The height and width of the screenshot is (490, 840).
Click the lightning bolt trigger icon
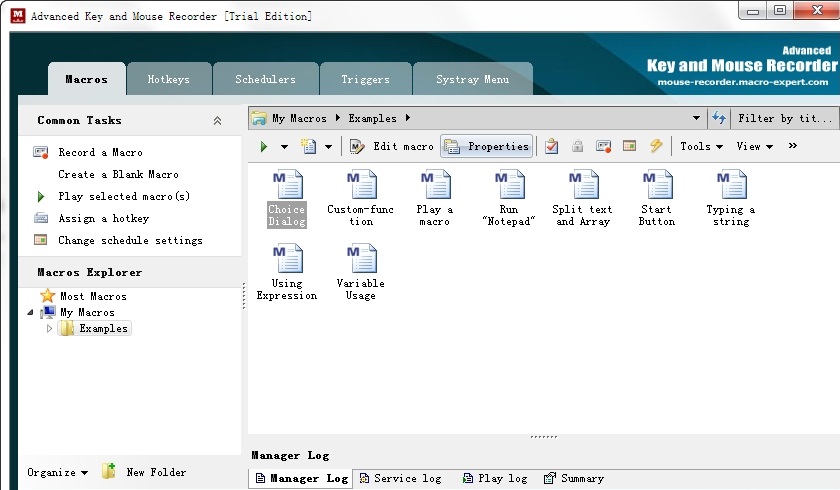click(656, 146)
